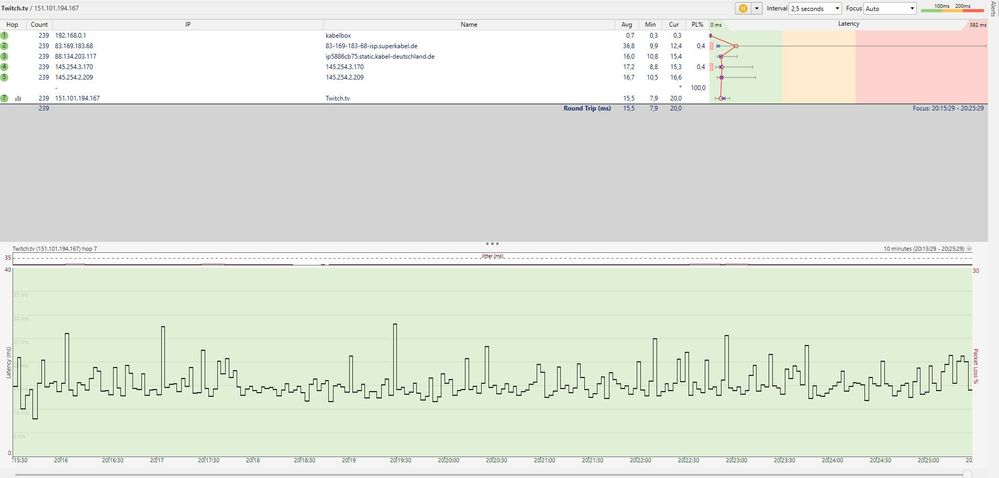999x478 pixels.
Task: Click the 36,8 average value for hop 2
Action: click(629, 46)
